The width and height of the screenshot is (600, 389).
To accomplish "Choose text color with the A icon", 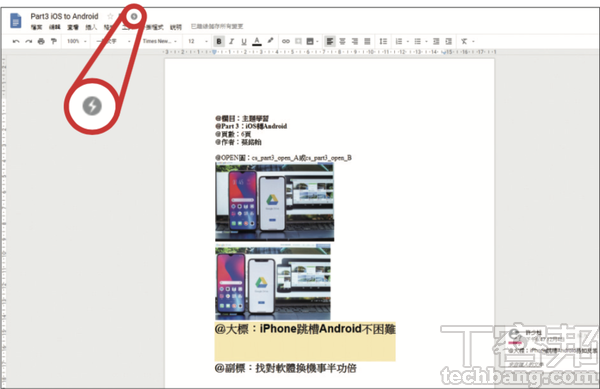I will click(257, 41).
